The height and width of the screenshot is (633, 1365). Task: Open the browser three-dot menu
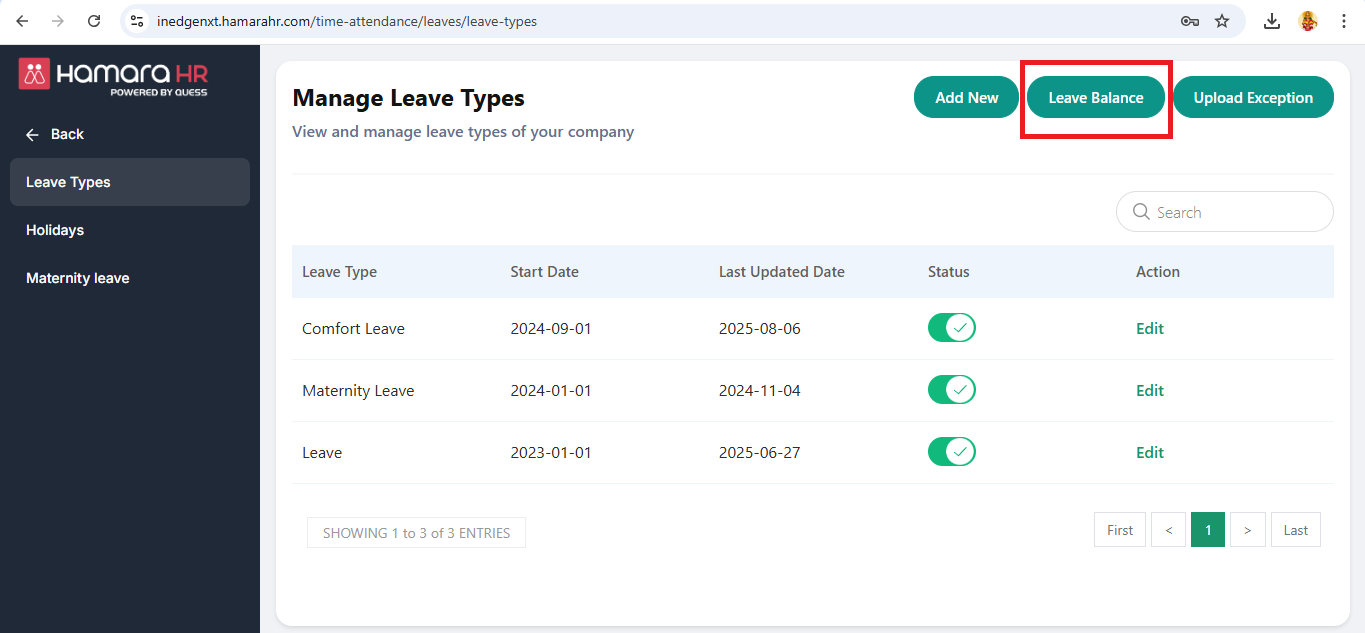[x=1344, y=21]
